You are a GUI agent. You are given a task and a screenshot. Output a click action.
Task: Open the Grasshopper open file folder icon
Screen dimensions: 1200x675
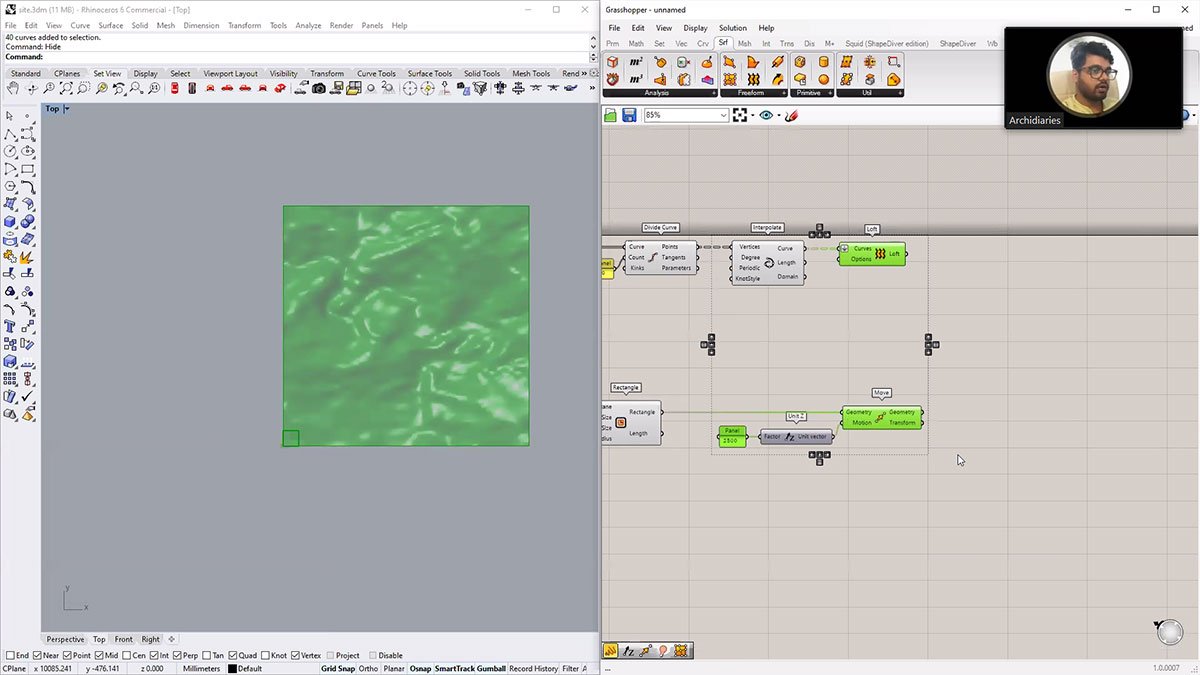[x=611, y=116]
